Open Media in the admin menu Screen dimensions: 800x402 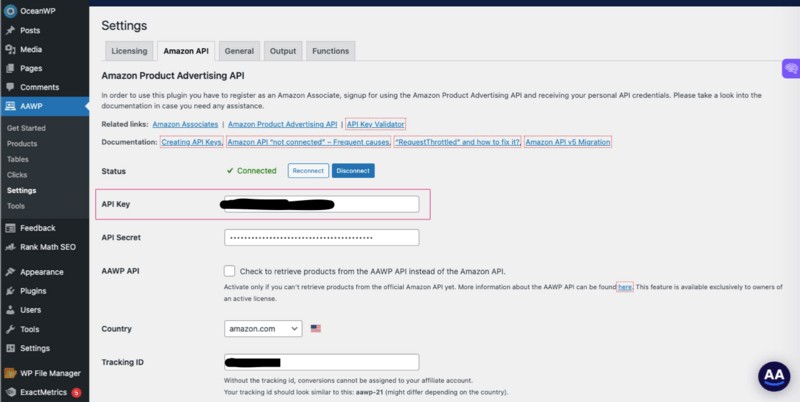tap(31, 49)
